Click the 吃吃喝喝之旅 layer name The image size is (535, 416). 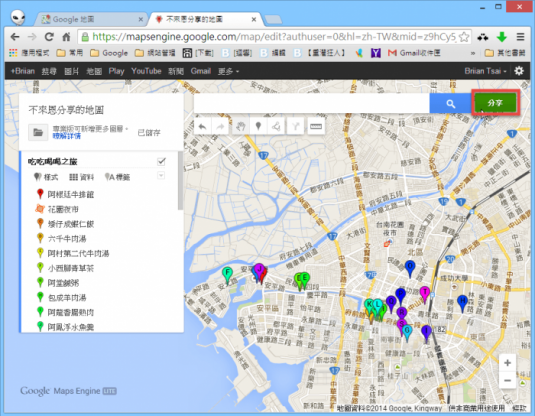pos(53,161)
